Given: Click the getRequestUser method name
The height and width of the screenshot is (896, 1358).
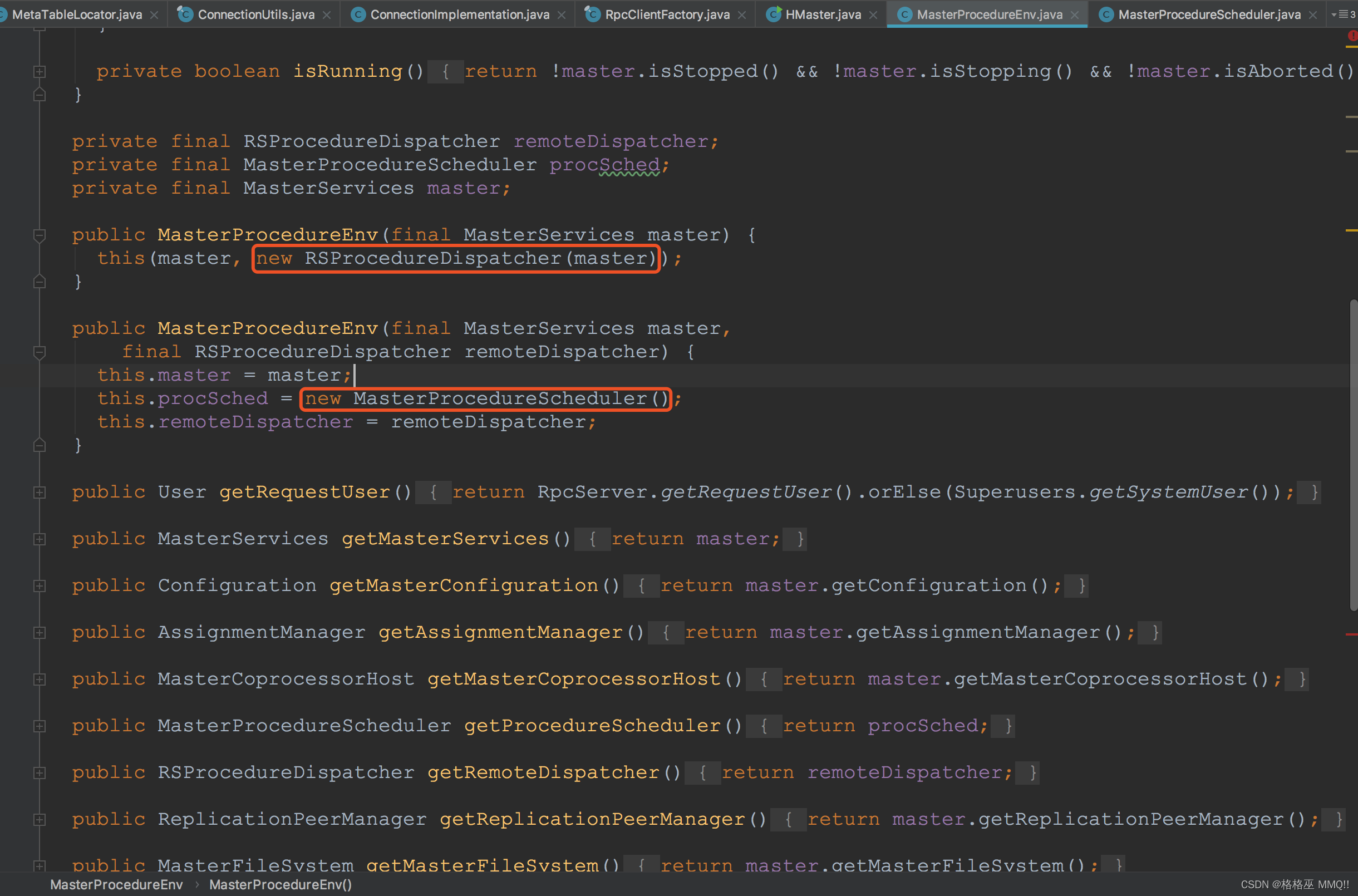Looking at the screenshot, I should pyautogui.click(x=304, y=492).
